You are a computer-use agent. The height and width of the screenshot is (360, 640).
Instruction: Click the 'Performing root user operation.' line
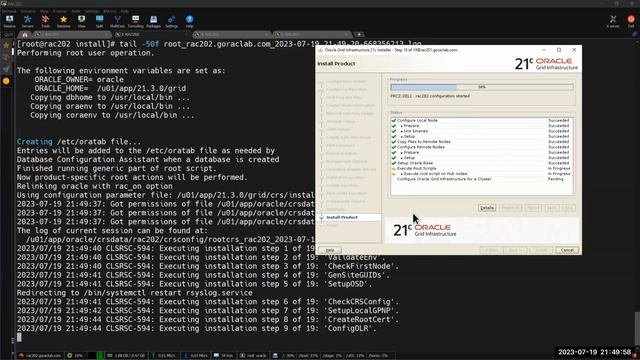(85, 53)
